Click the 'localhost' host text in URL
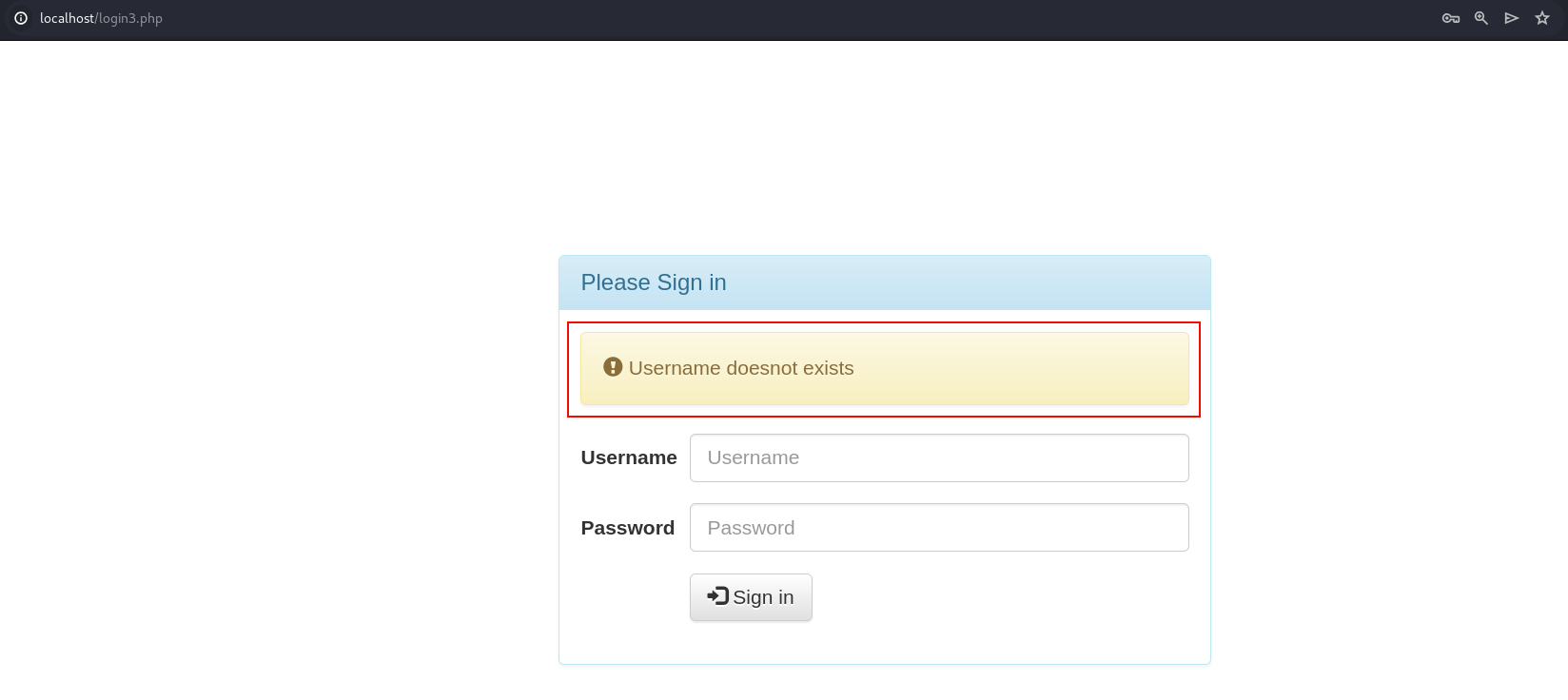The height and width of the screenshot is (700, 1568). (67, 18)
